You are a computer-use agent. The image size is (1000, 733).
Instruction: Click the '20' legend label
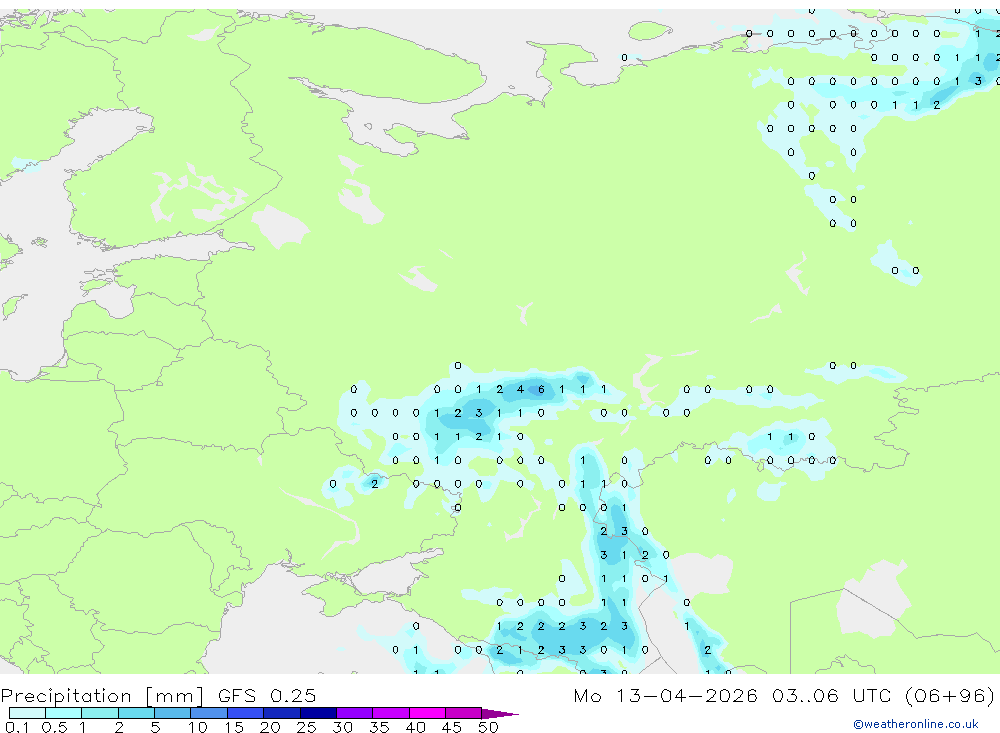pos(270,727)
